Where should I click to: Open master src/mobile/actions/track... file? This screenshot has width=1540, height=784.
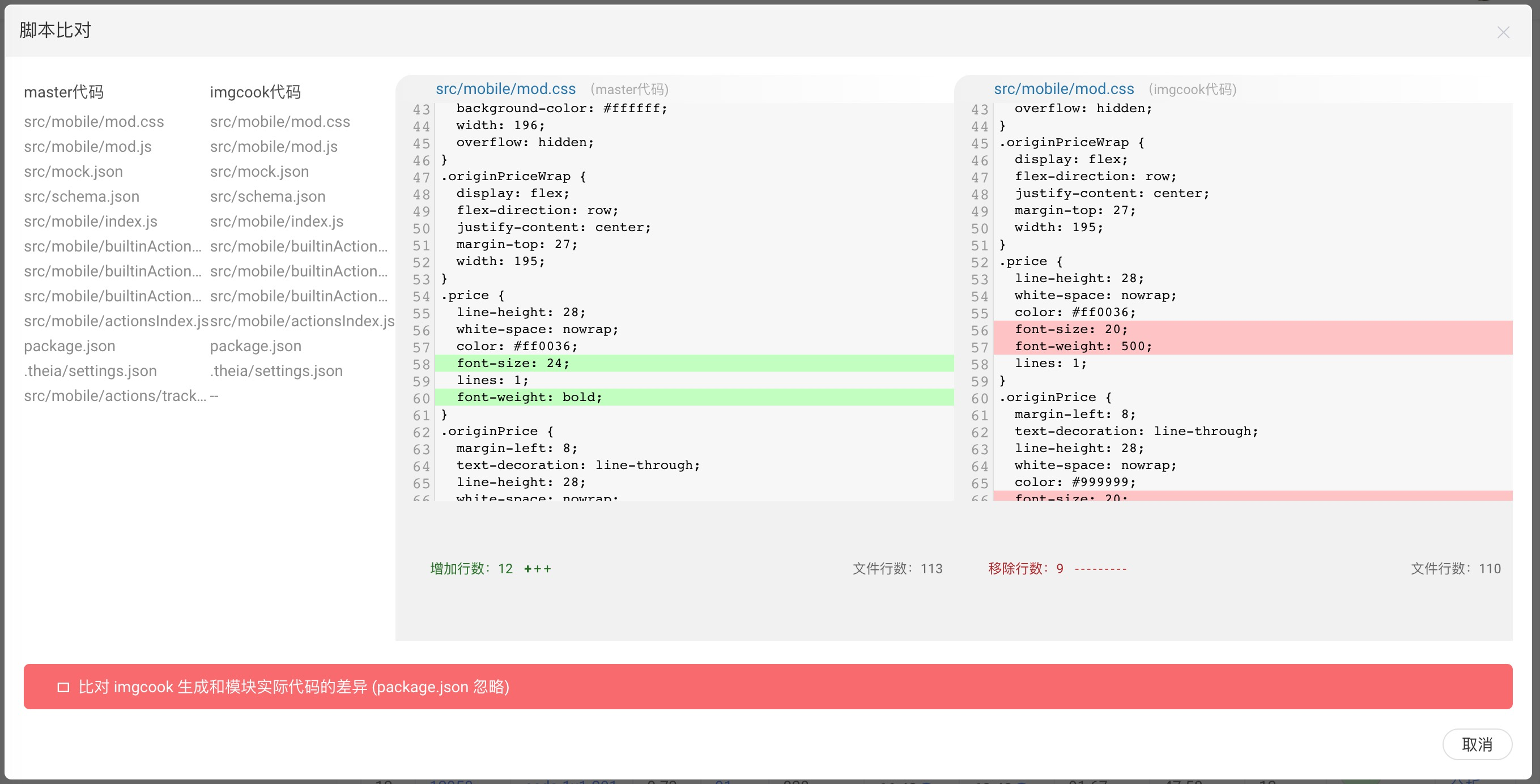coord(115,395)
